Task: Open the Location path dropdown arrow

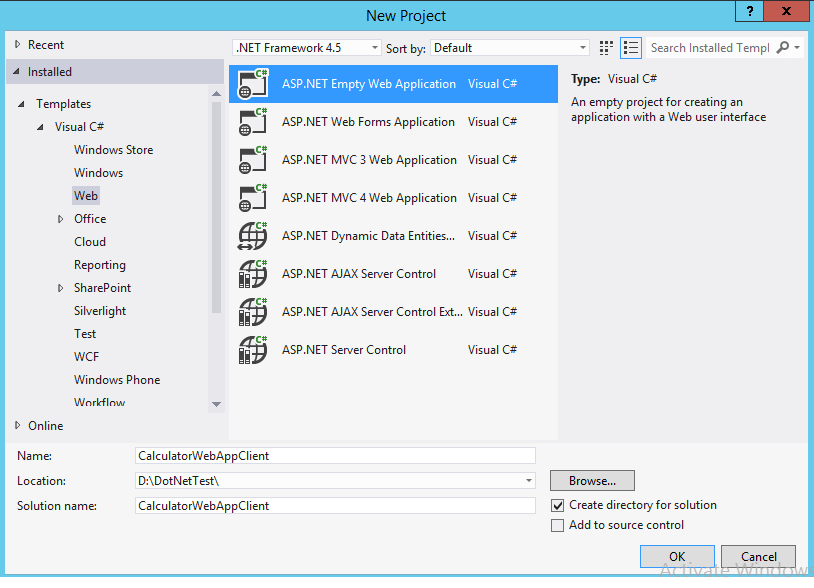Action: tap(528, 481)
